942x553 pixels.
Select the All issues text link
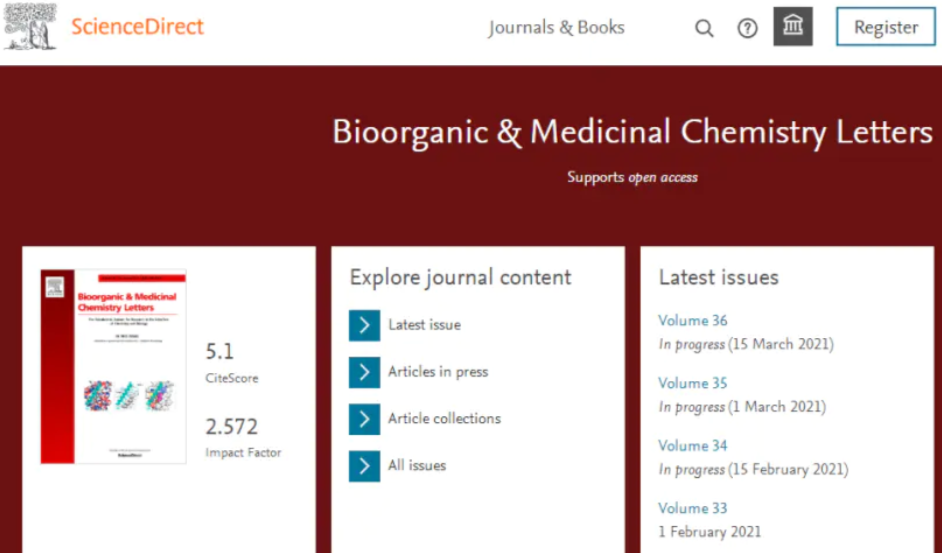point(417,465)
